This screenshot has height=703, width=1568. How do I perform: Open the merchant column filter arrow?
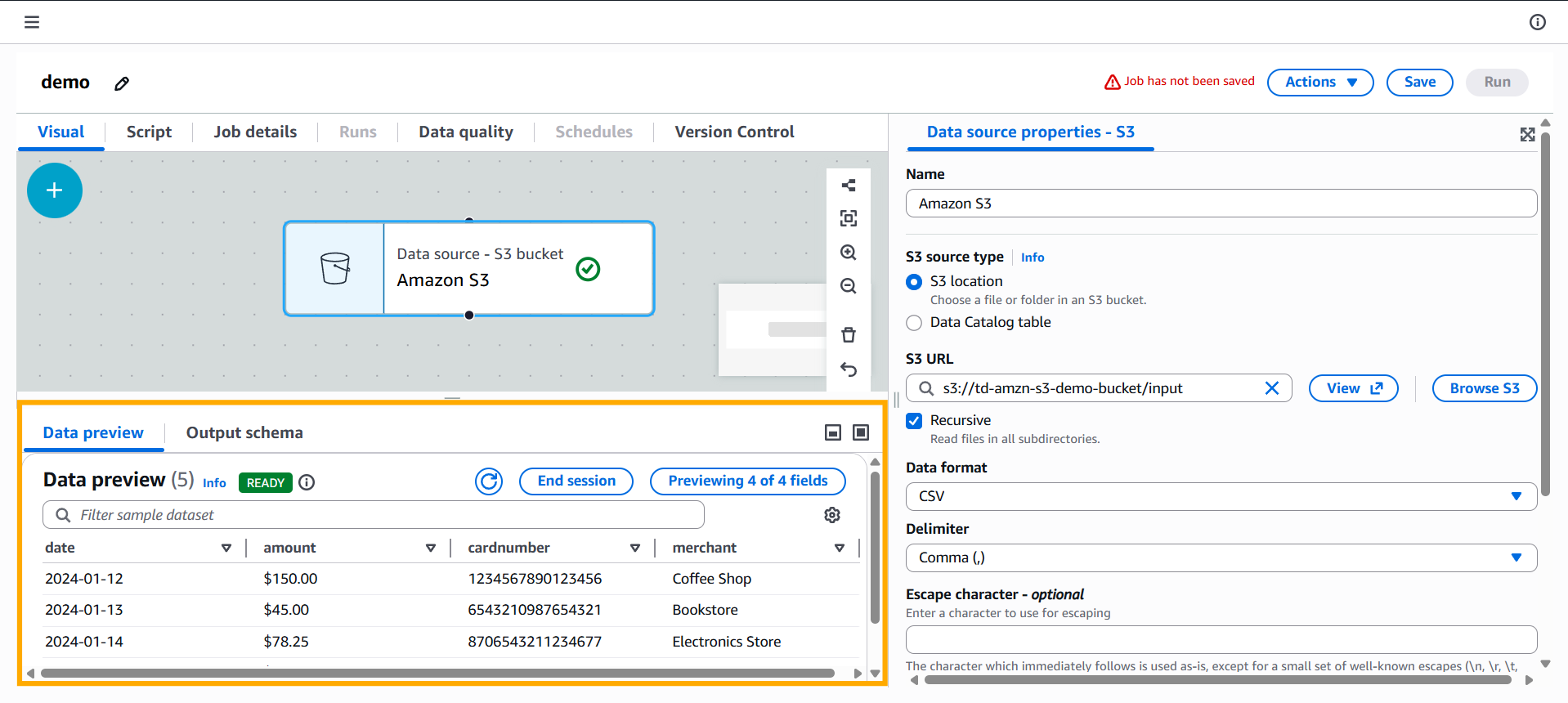click(x=840, y=548)
